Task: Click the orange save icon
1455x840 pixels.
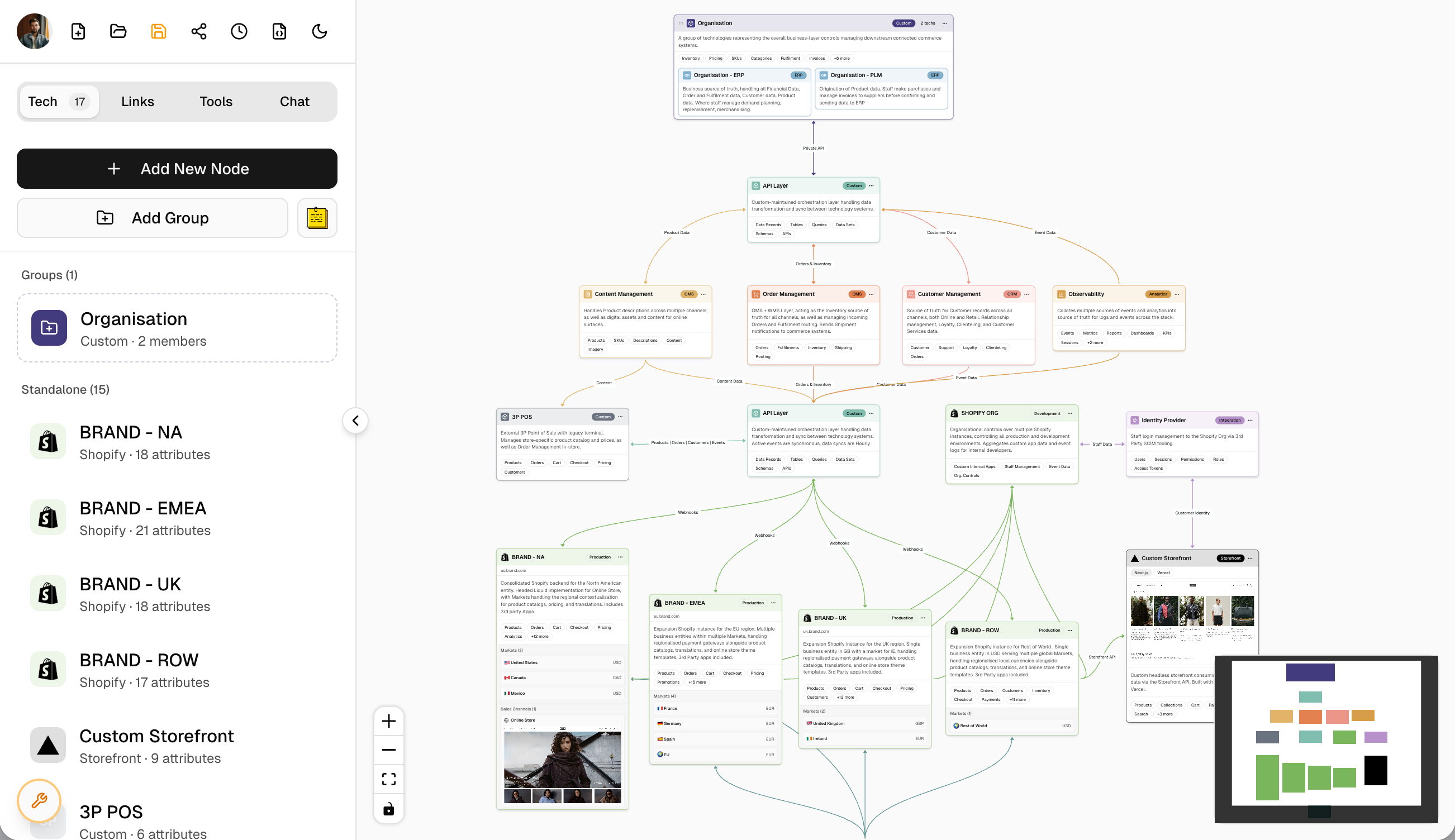Action: [x=158, y=31]
